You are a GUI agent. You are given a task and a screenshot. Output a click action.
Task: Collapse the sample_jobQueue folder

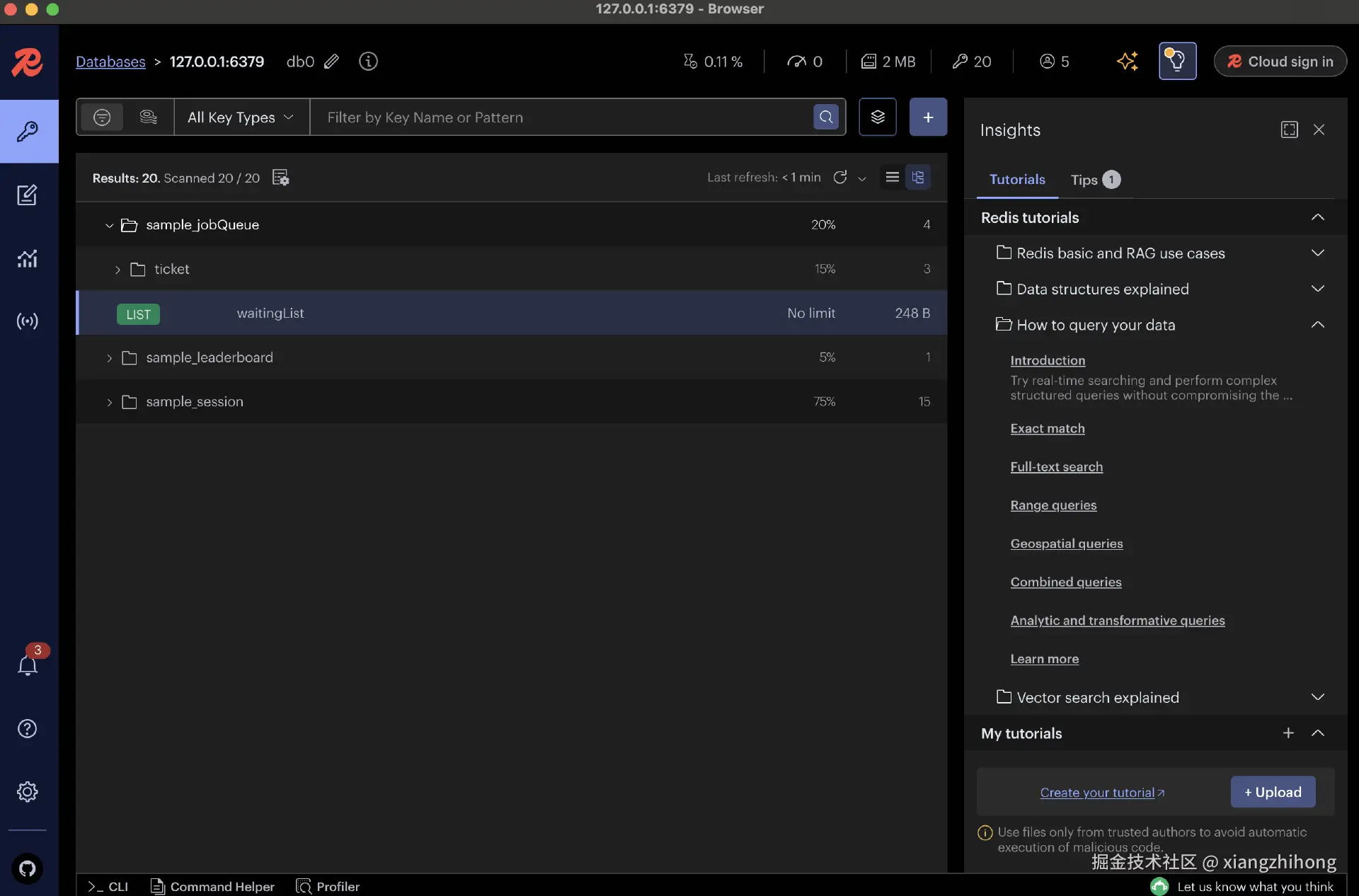pyautogui.click(x=109, y=225)
